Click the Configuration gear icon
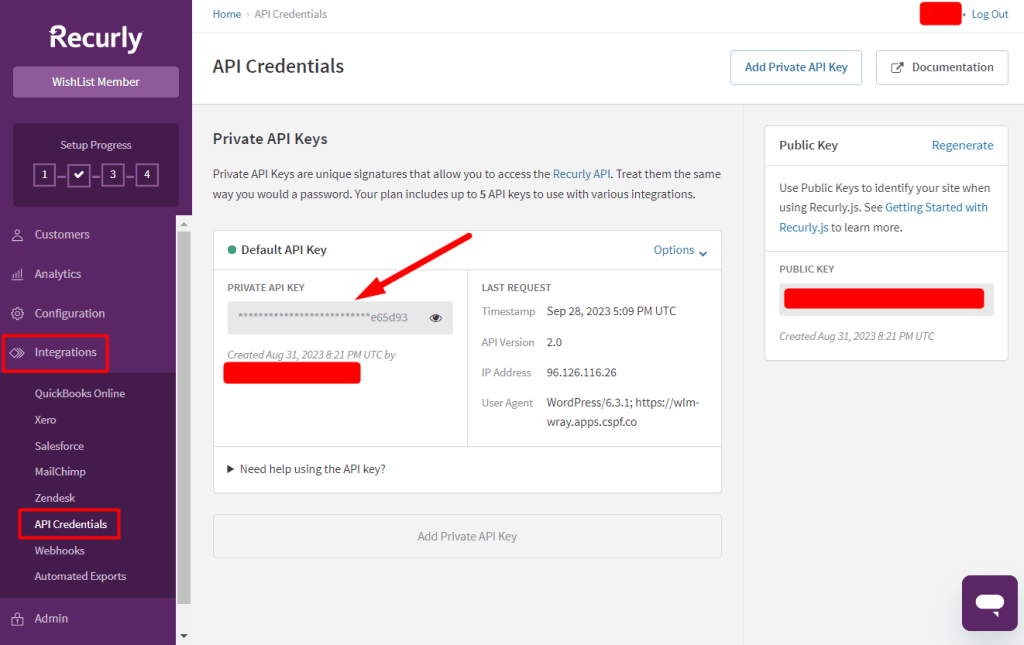 pyautogui.click(x=18, y=313)
